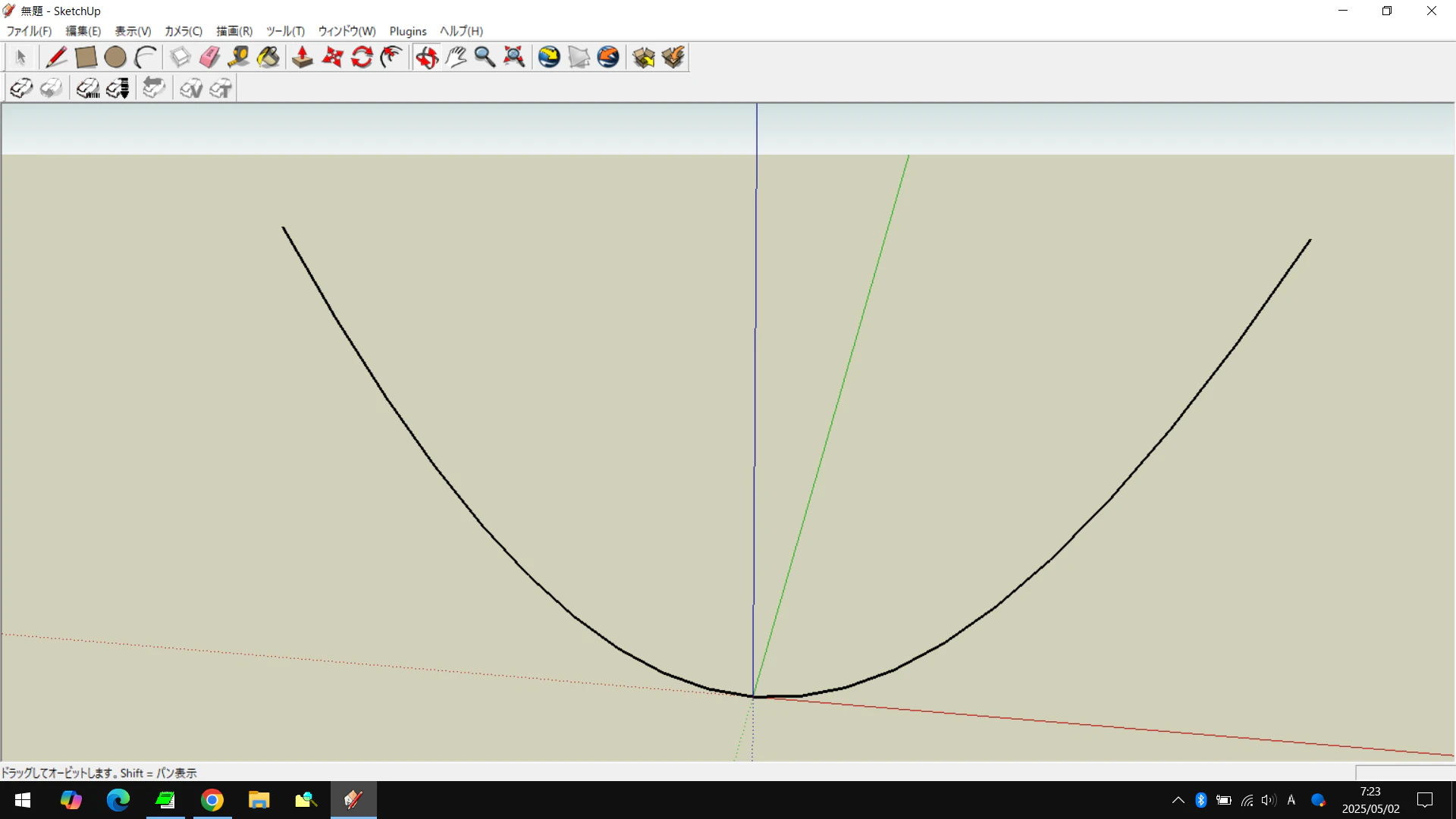1456x819 pixels.
Task: Open the ヘルプ(H) menu
Action: [461, 31]
